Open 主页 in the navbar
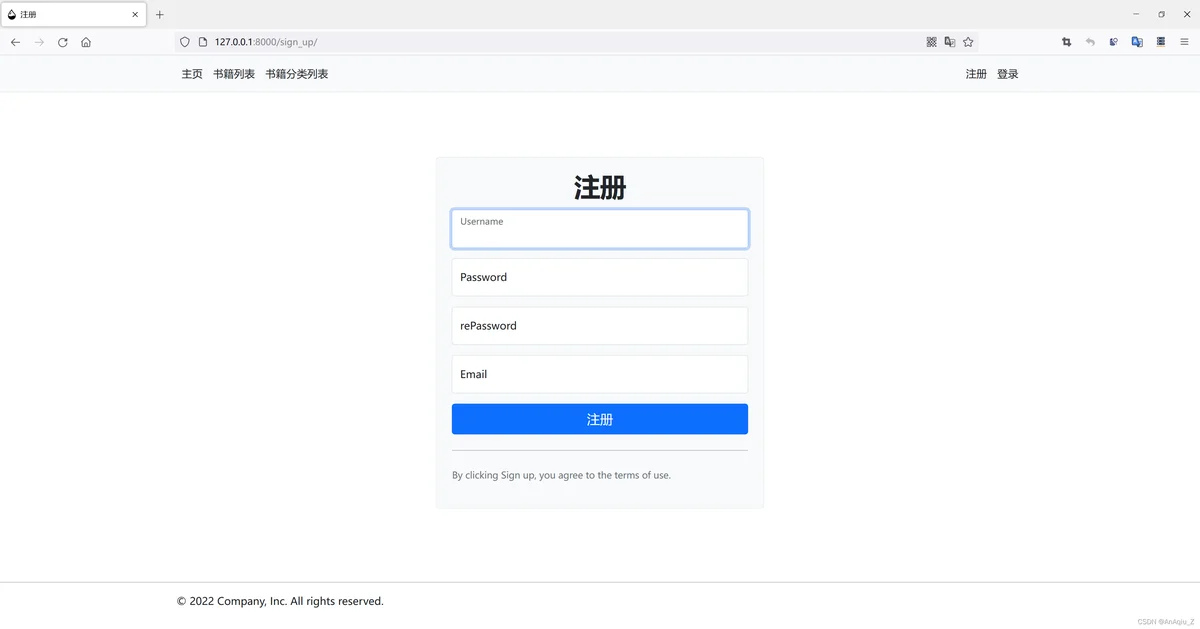The width and height of the screenshot is (1200, 629). coord(192,74)
